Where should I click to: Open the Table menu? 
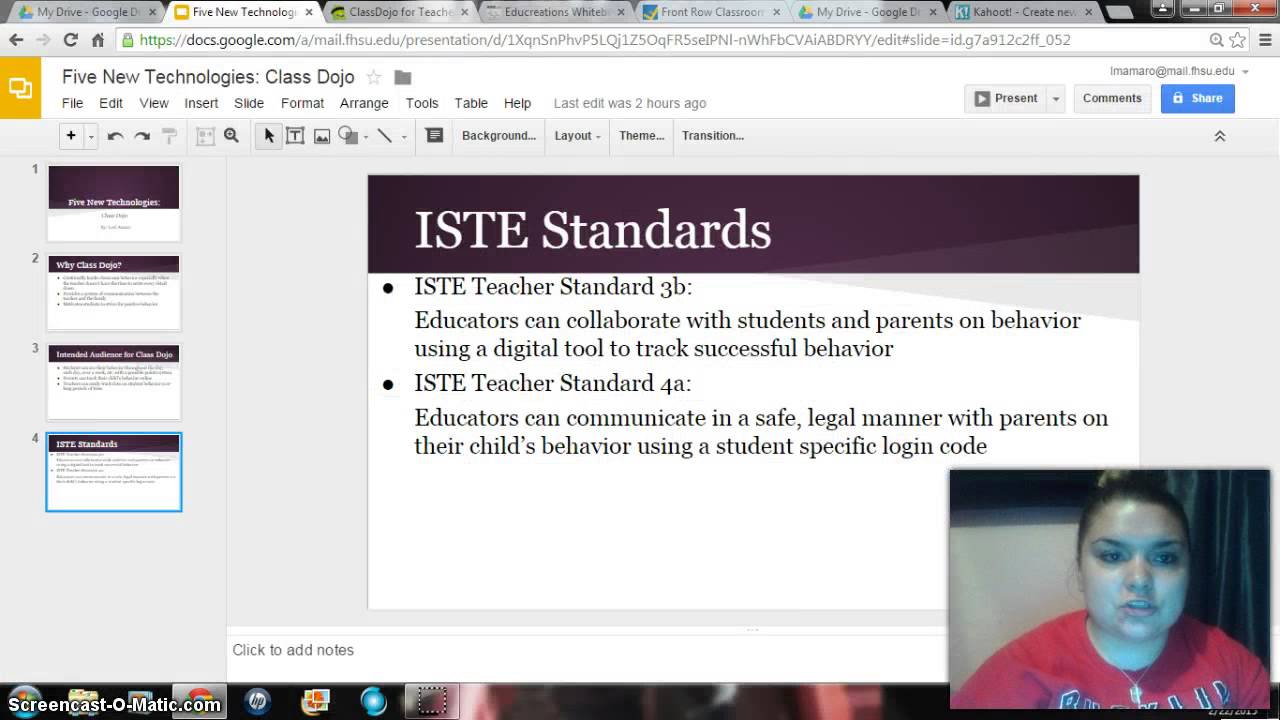(471, 103)
